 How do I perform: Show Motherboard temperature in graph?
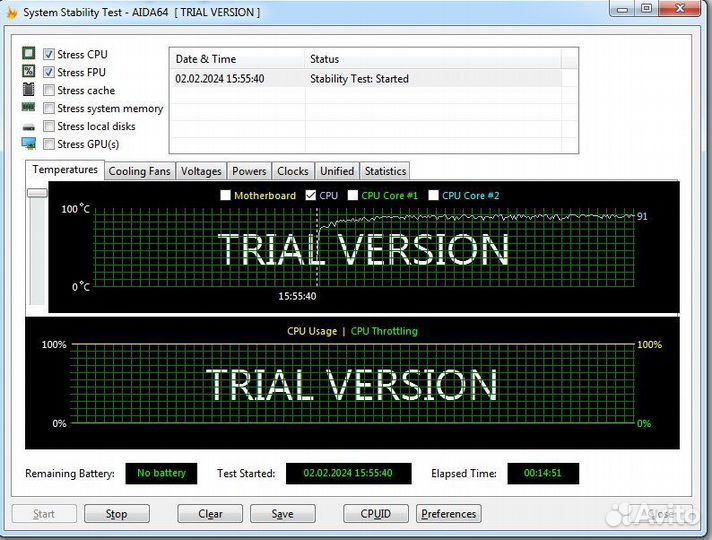tap(225, 195)
